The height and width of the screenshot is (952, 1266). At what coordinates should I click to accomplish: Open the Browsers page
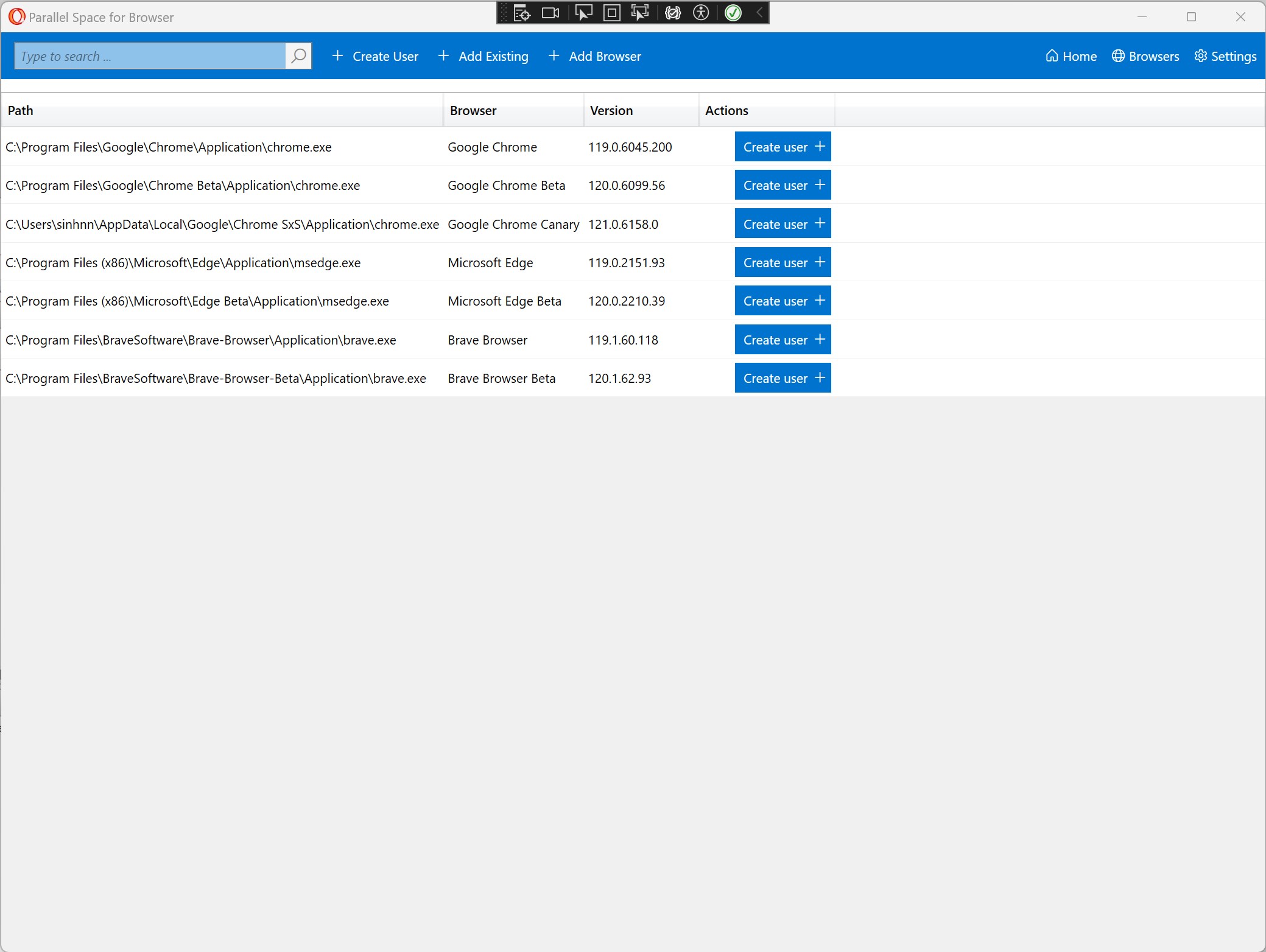pos(1145,56)
